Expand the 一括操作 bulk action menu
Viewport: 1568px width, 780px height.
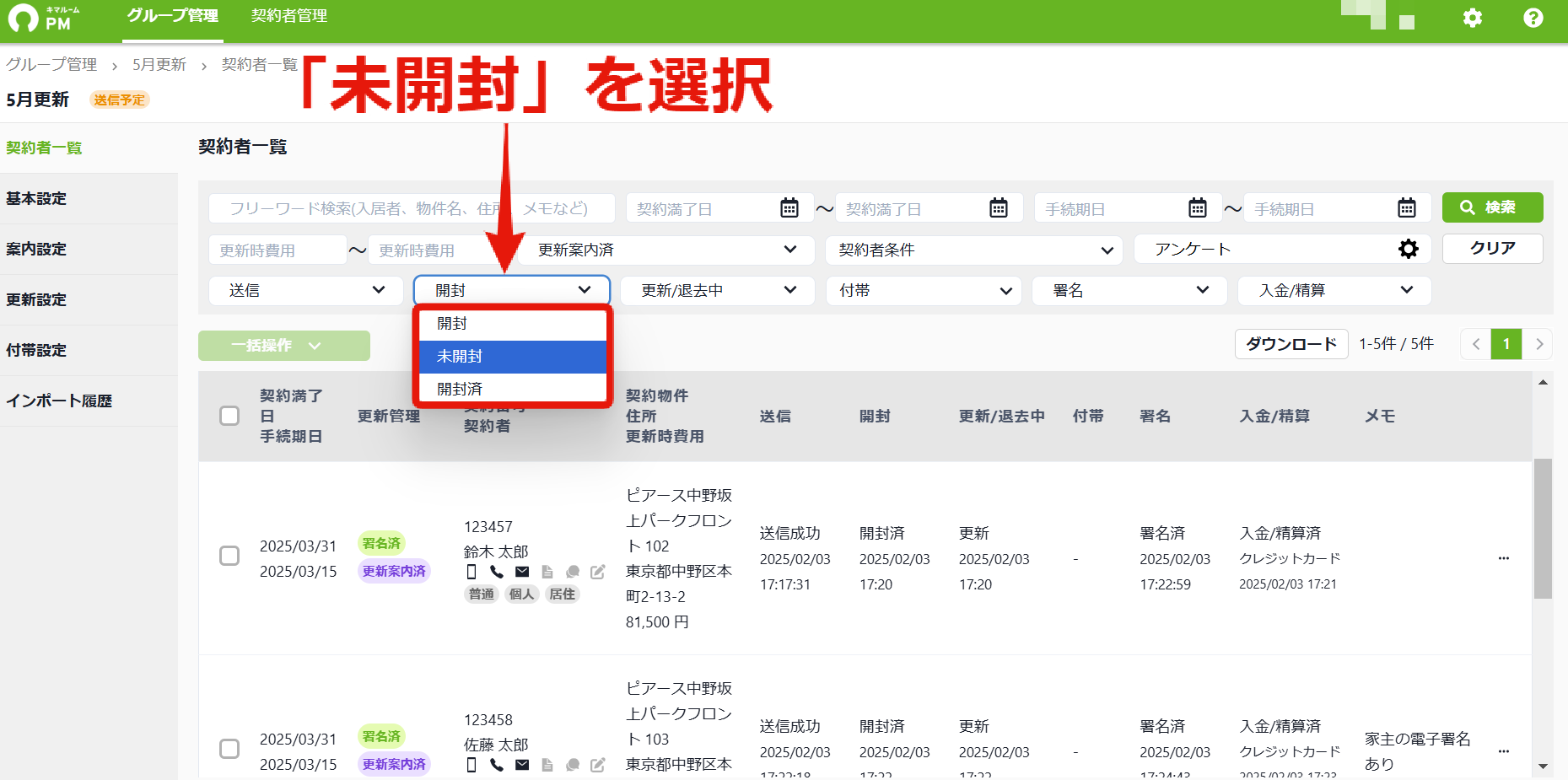pos(284,346)
